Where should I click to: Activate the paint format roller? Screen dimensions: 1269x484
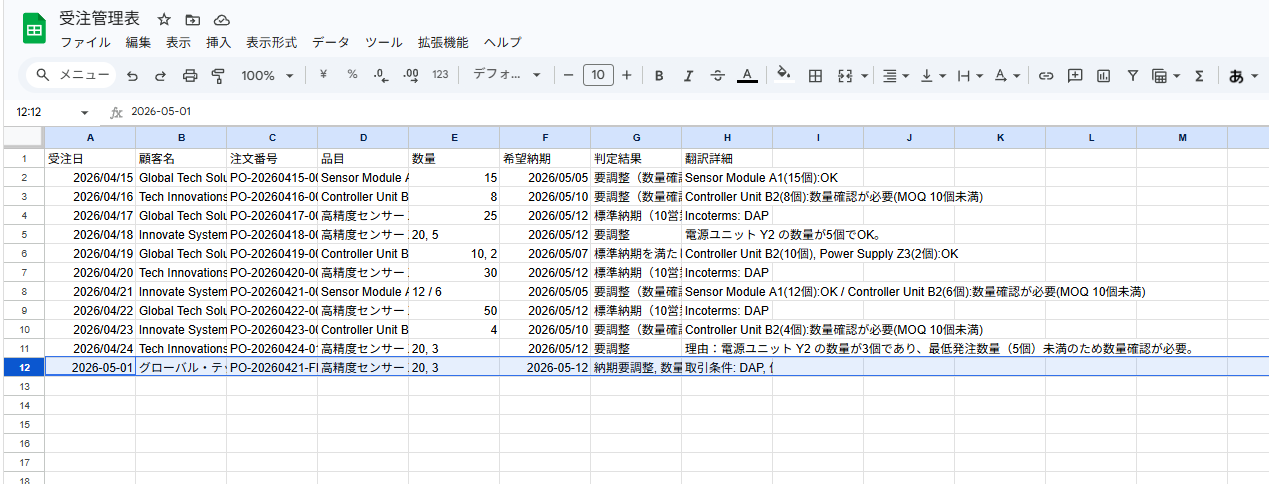pos(218,75)
